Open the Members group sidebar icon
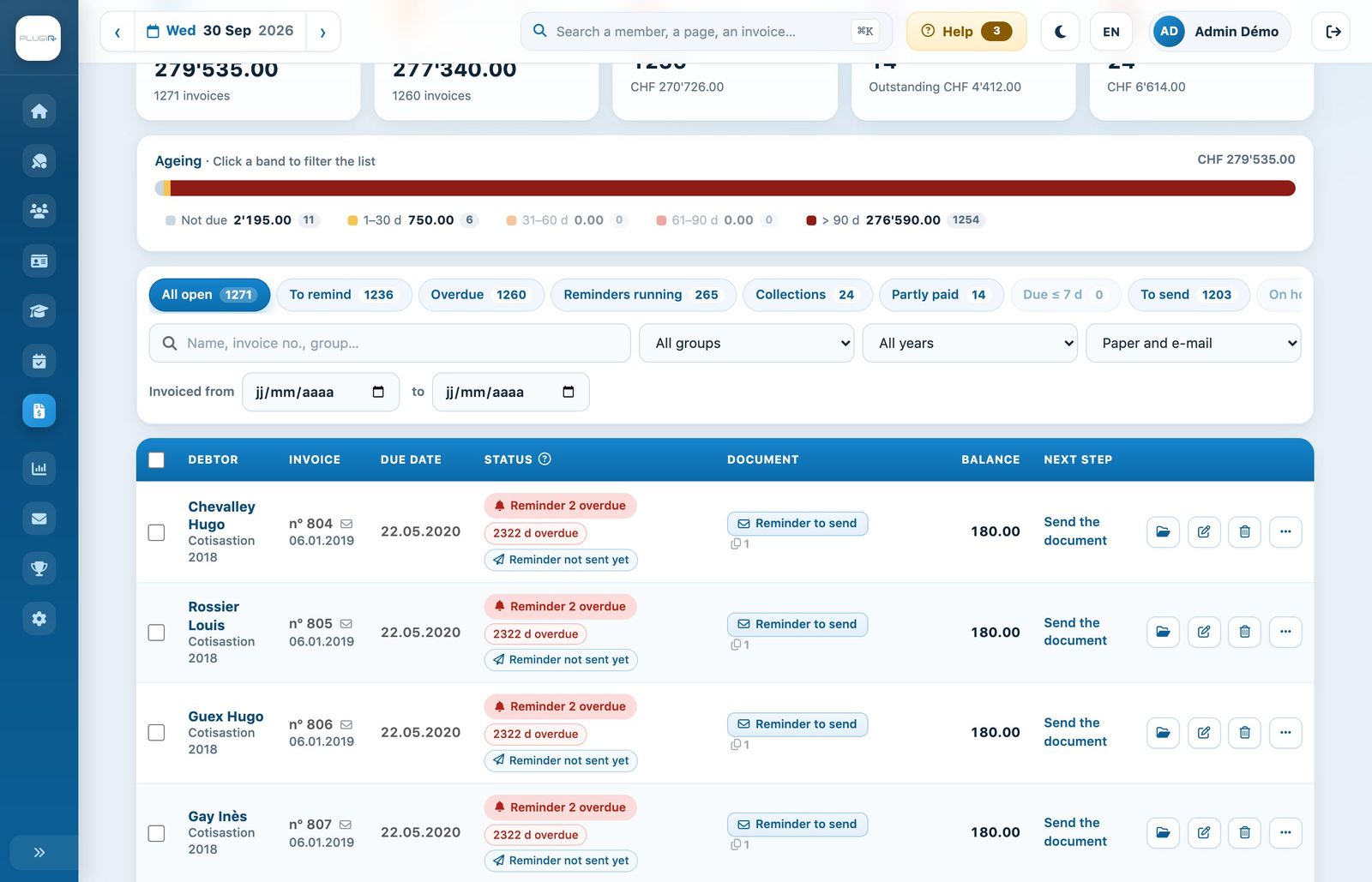Screen dimensions: 1372x882 click(x=39, y=211)
